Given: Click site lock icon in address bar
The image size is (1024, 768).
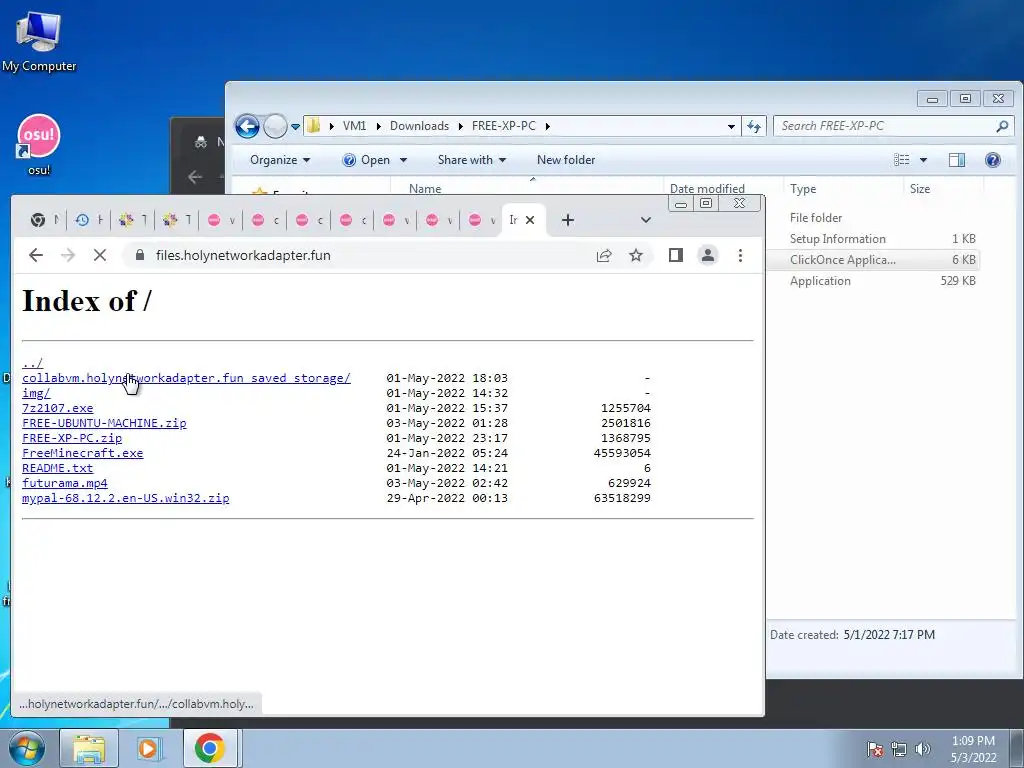Looking at the screenshot, I should point(140,255).
